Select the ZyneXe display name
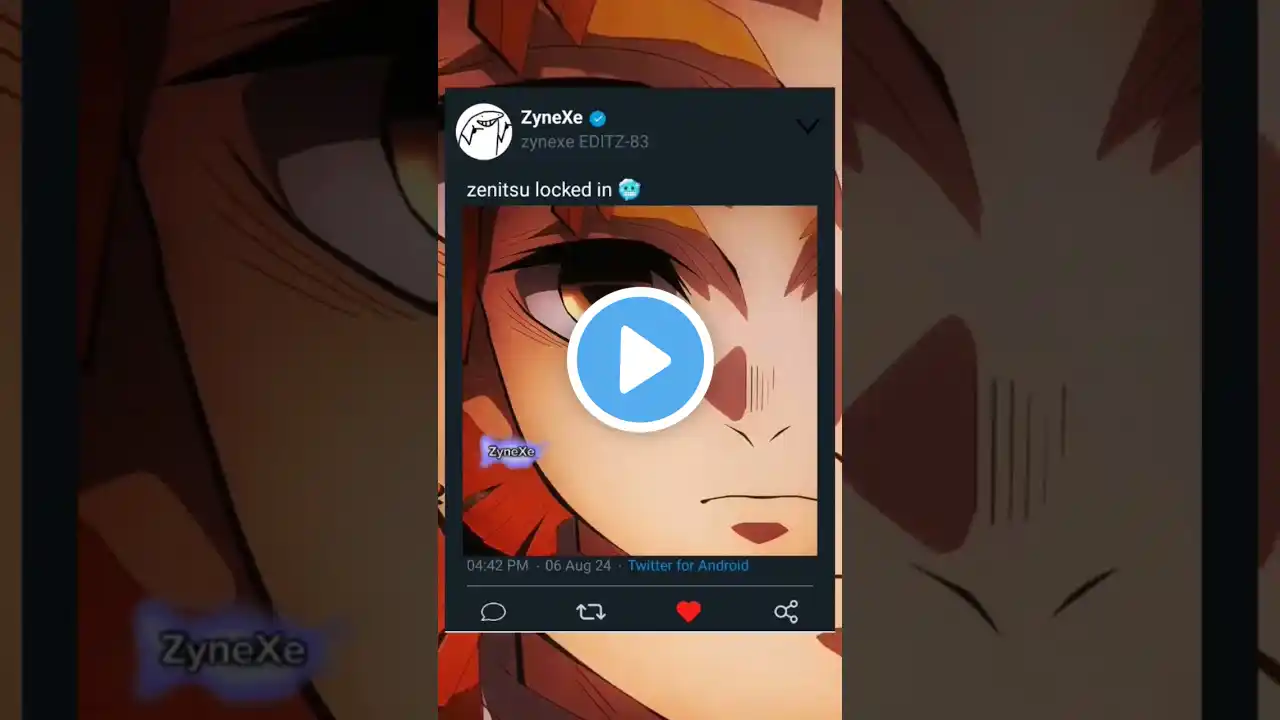The width and height of the screenshot is (1280, 720). (551, 118)
